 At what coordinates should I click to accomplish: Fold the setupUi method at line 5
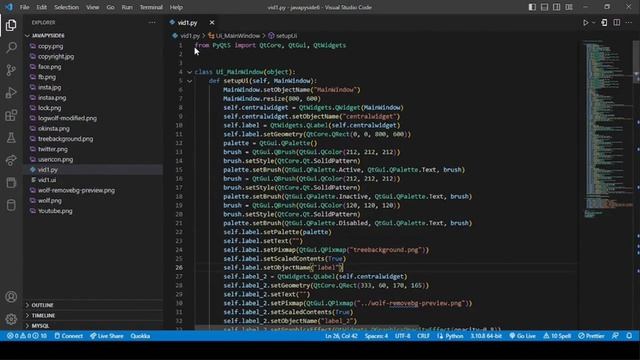pyautogui.click(x=189, y=81)
